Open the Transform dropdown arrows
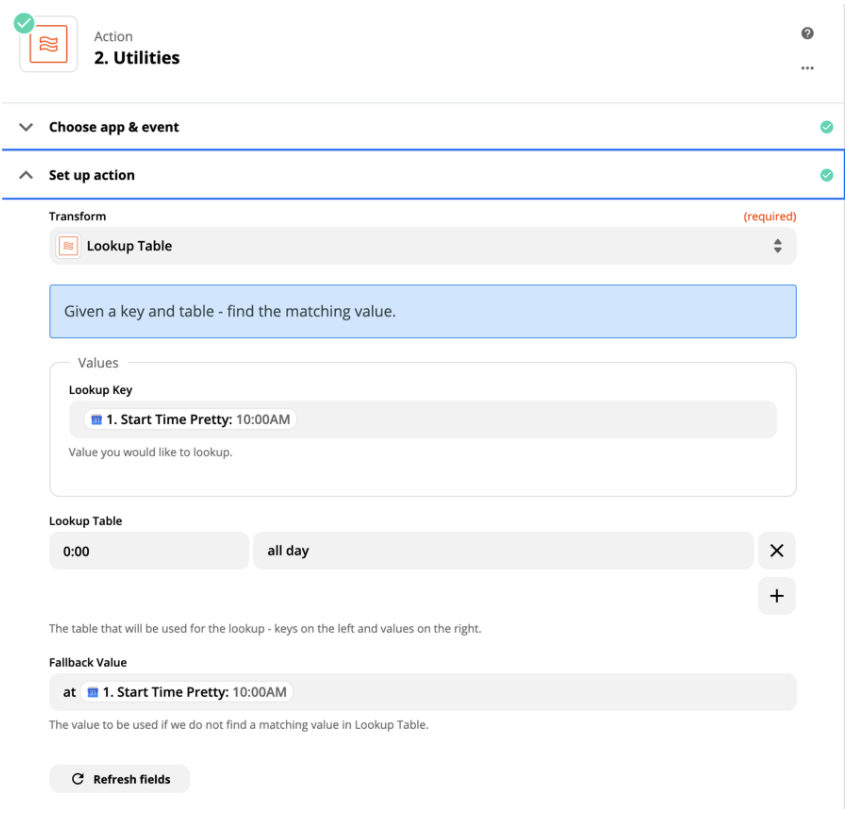845x814 pixels. click(777, 246)
